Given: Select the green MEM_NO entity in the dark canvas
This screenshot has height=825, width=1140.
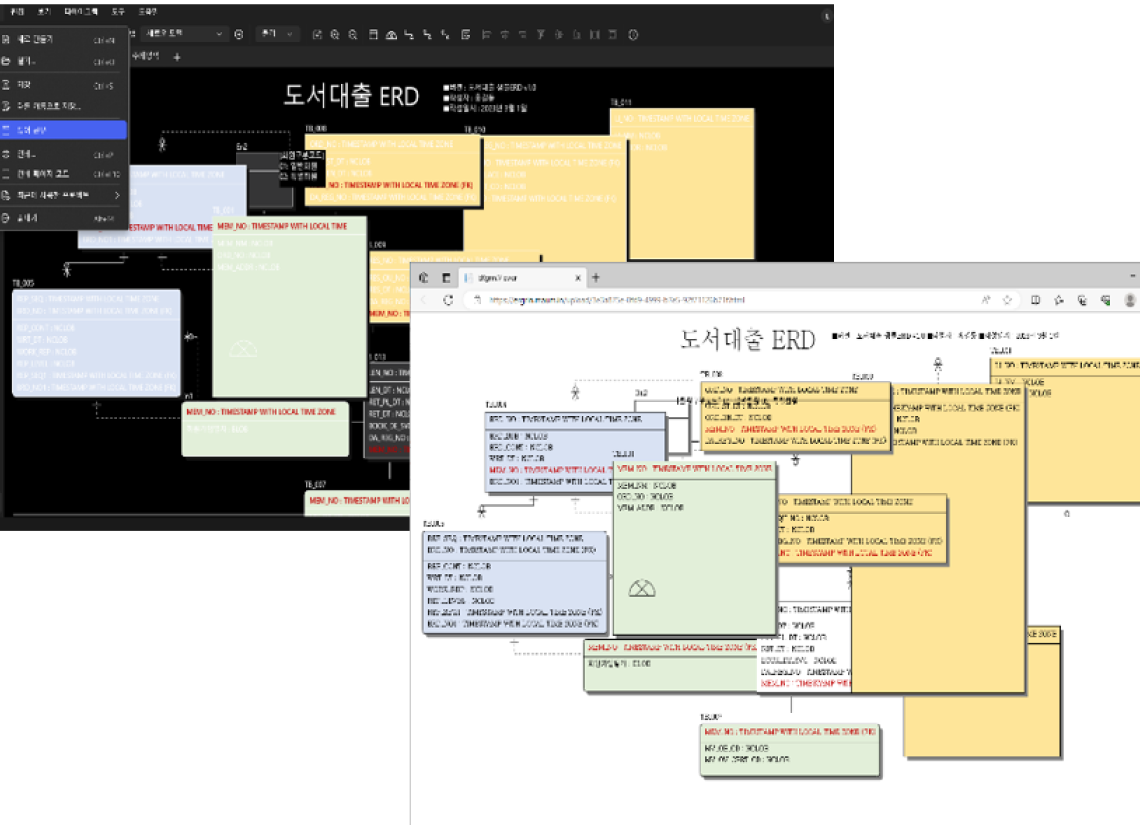Looking at the screenshot, I should coord(289,307).
